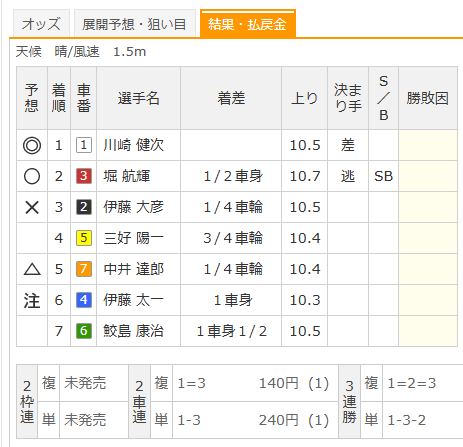Click the 逃 winning move cell

tap(348, 176)
